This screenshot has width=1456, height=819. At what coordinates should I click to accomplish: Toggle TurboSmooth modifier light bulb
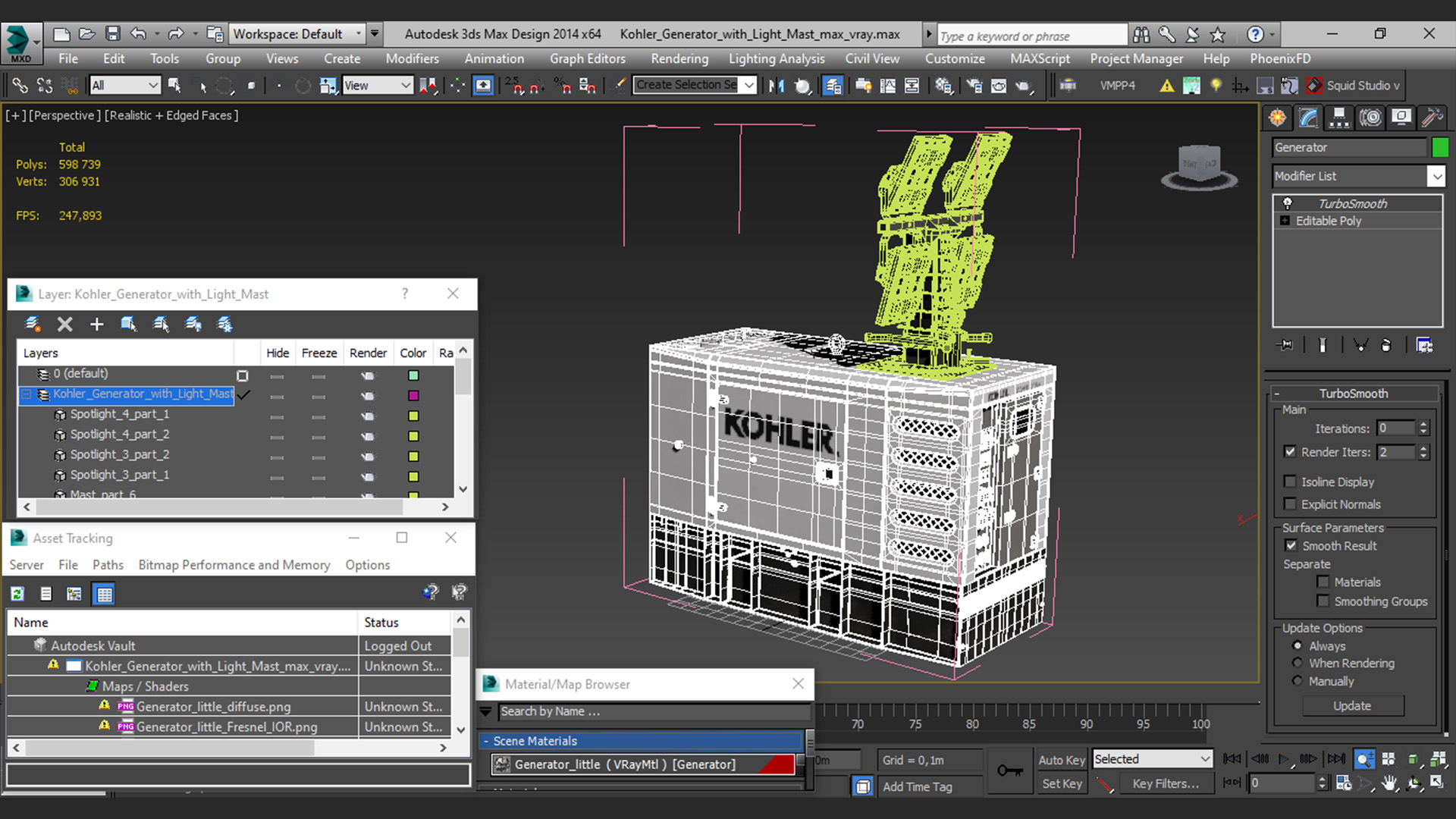click(x=1287, y=203)
